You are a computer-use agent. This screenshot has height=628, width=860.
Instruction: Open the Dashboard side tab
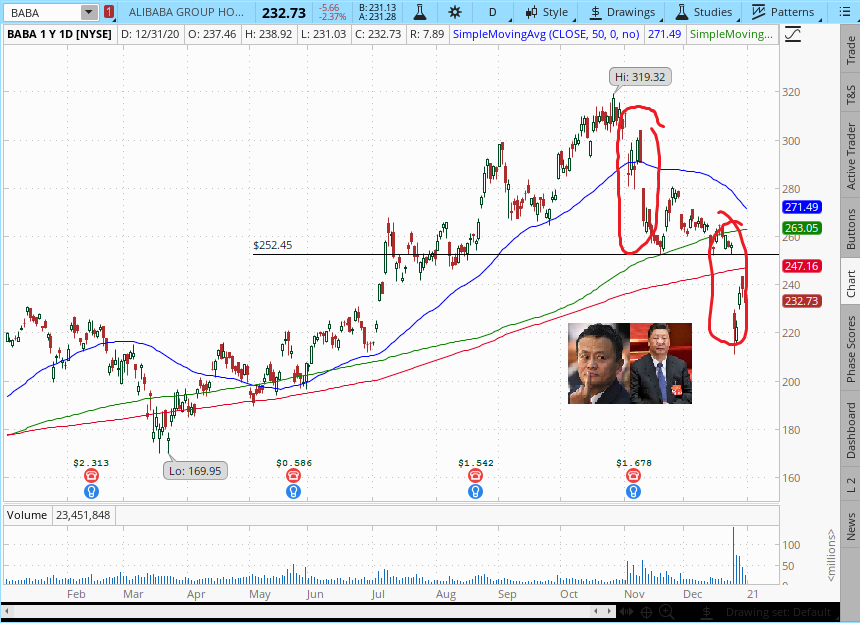[x=851, y=430]
